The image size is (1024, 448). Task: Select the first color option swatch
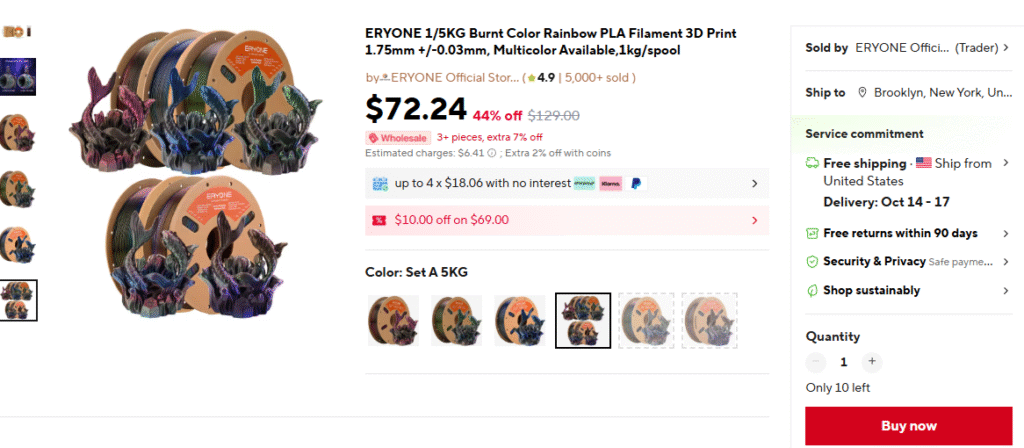pyautogui.click(x=392, y=321)
